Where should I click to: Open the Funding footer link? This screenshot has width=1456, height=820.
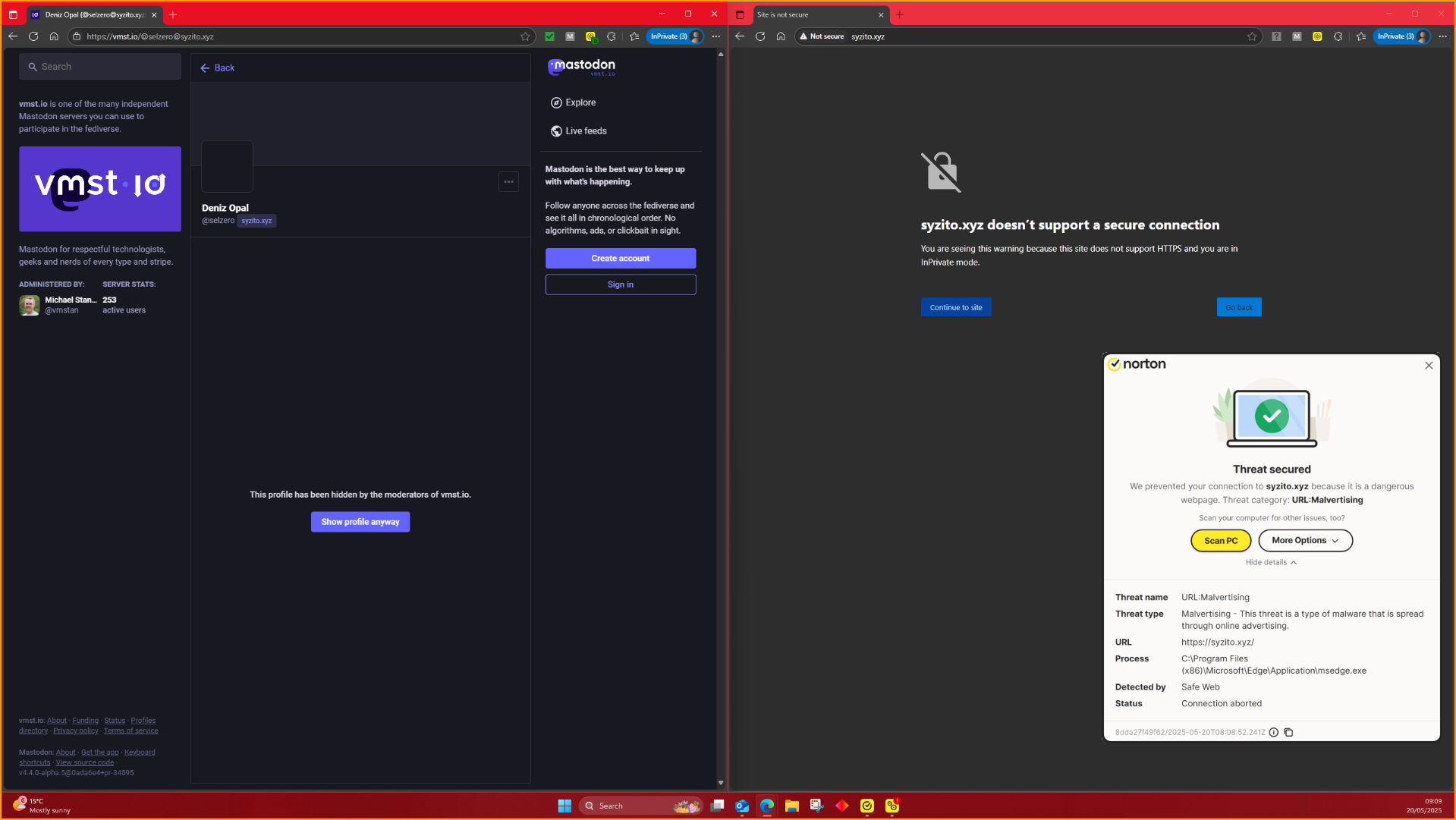[x=86, y=721]
